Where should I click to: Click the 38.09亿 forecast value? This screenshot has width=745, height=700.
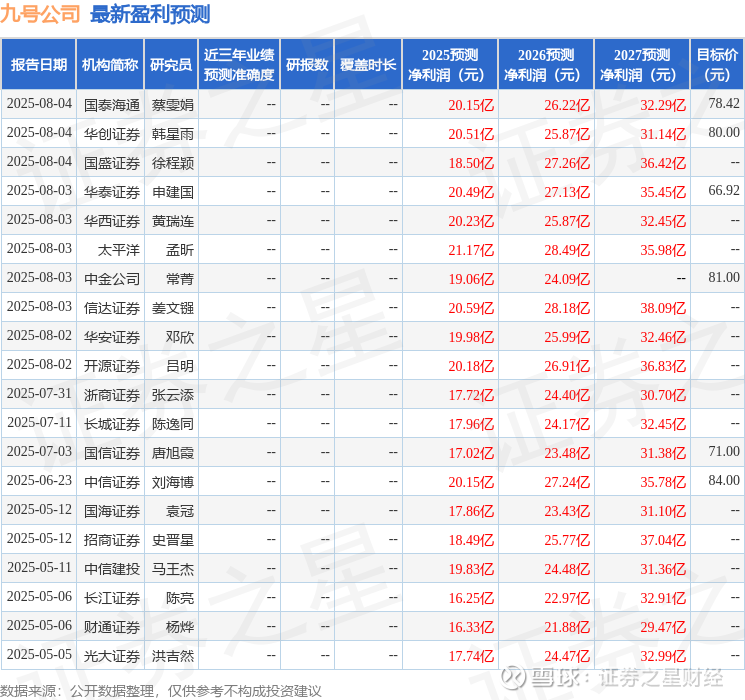(663, 308)
